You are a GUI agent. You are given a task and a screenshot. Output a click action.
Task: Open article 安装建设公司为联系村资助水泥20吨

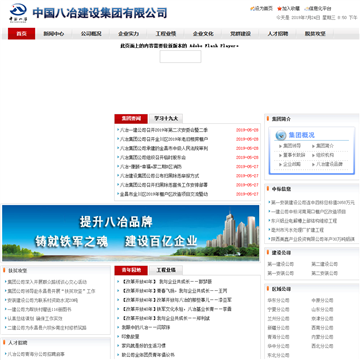click(x=43, y=300)
